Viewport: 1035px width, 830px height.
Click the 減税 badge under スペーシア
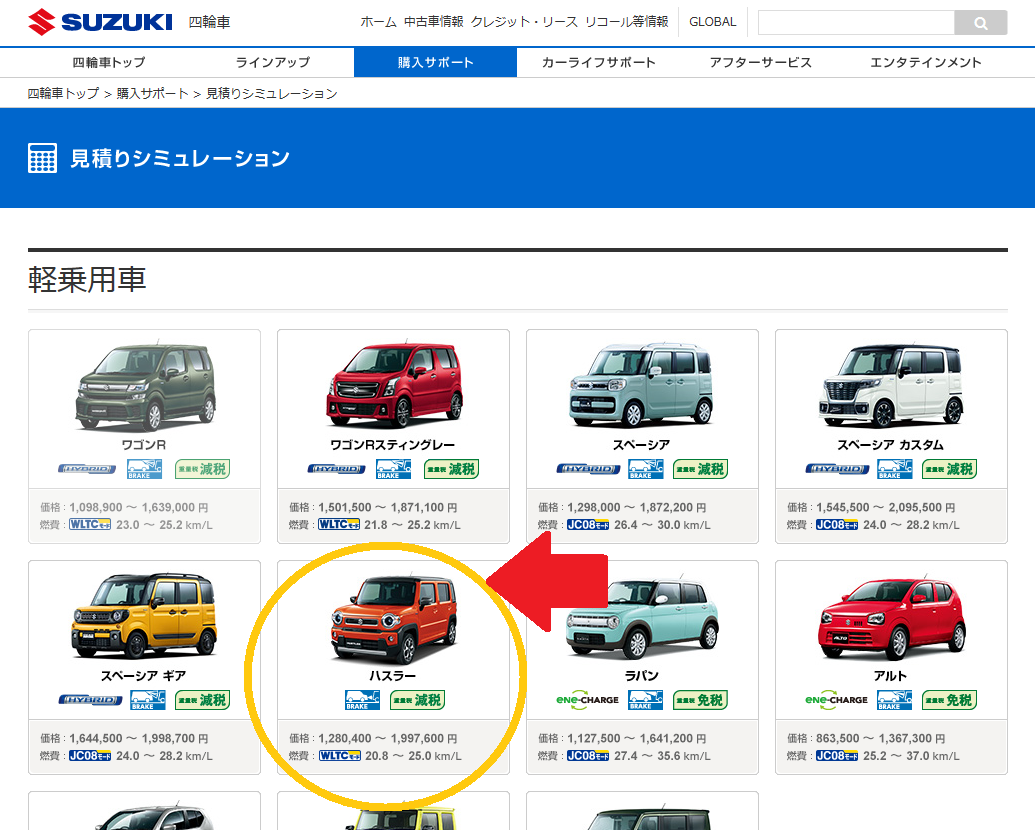pos(700,469)
